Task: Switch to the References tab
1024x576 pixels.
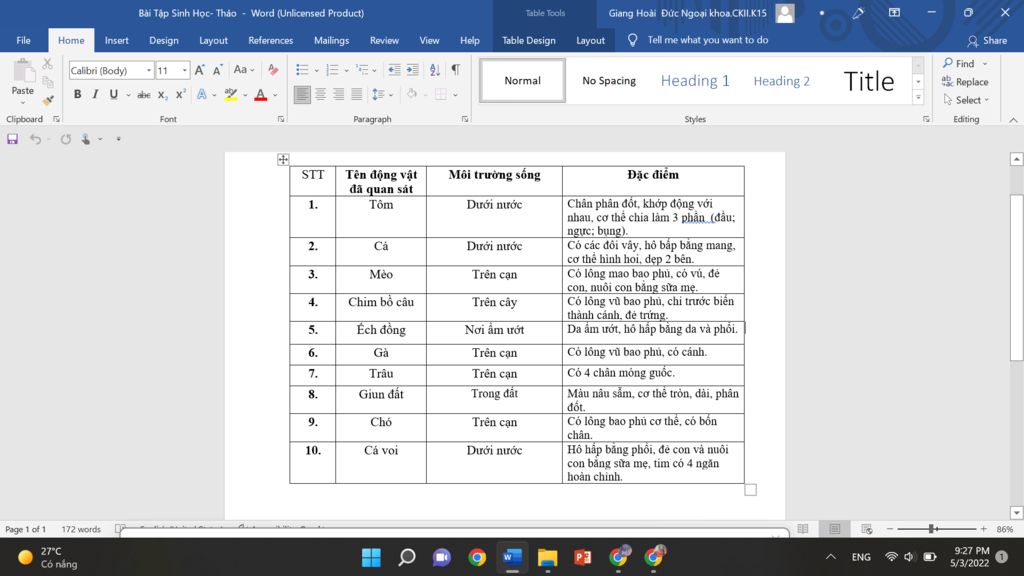Action: coord(270,40)
